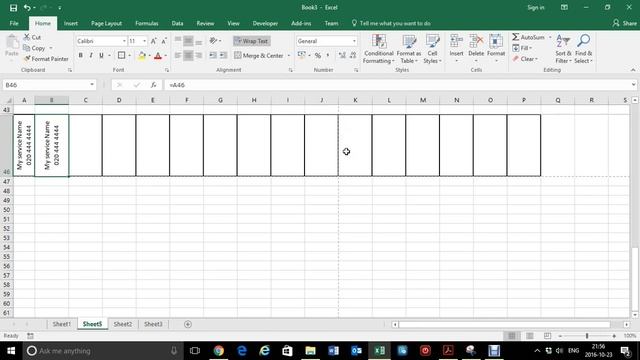The height and width of the screenshot is (360, 640).
Task: Select the zoom slider handle
Action: click(x=587, y=336)
